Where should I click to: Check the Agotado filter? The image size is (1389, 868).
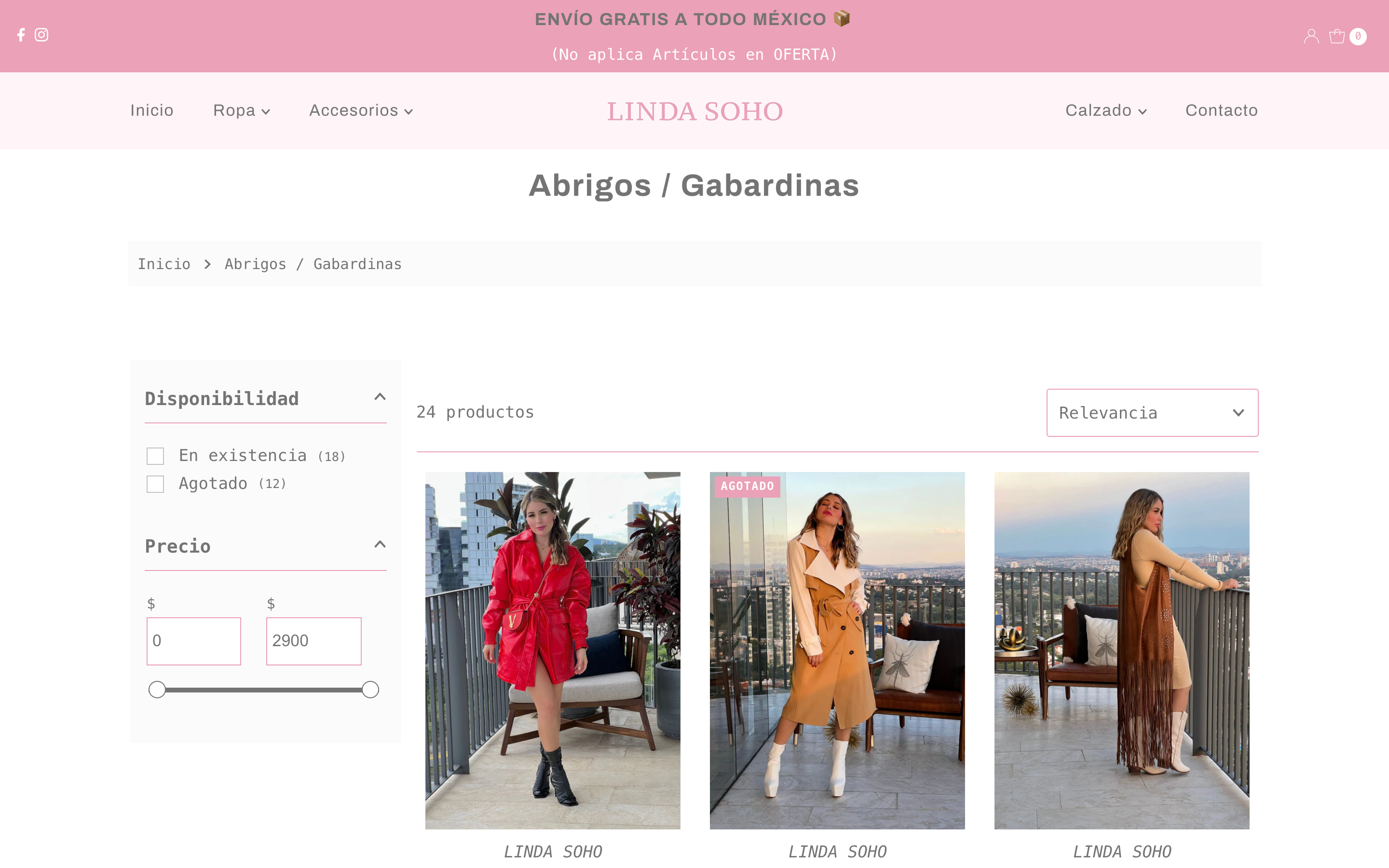pyautogui.click(x=156, y=484)
